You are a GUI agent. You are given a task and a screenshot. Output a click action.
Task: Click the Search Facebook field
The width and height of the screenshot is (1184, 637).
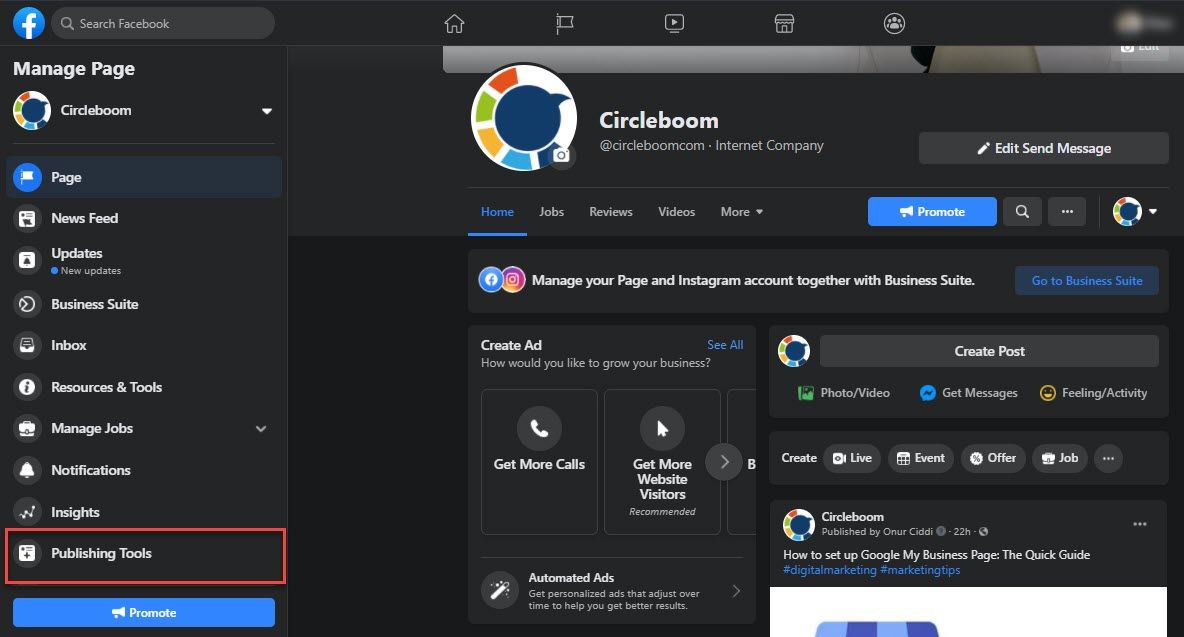pyautogui.click(x=160, y=22)
